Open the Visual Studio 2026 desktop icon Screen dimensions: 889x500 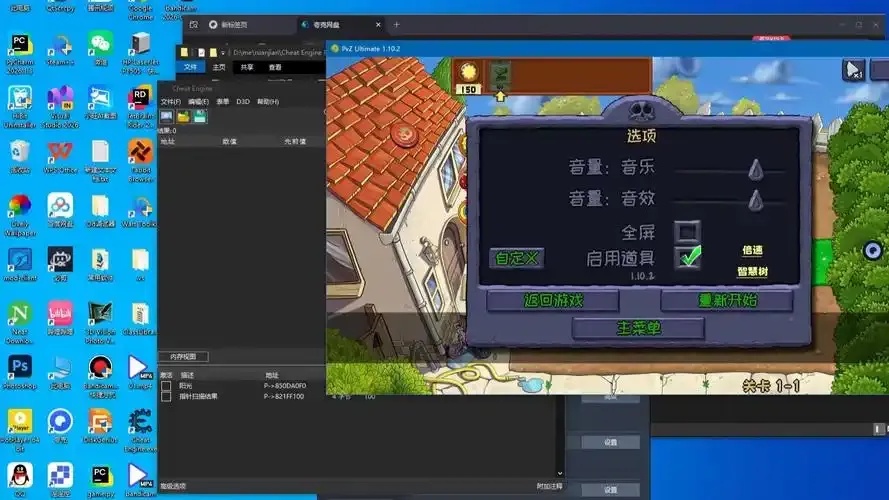60,107
